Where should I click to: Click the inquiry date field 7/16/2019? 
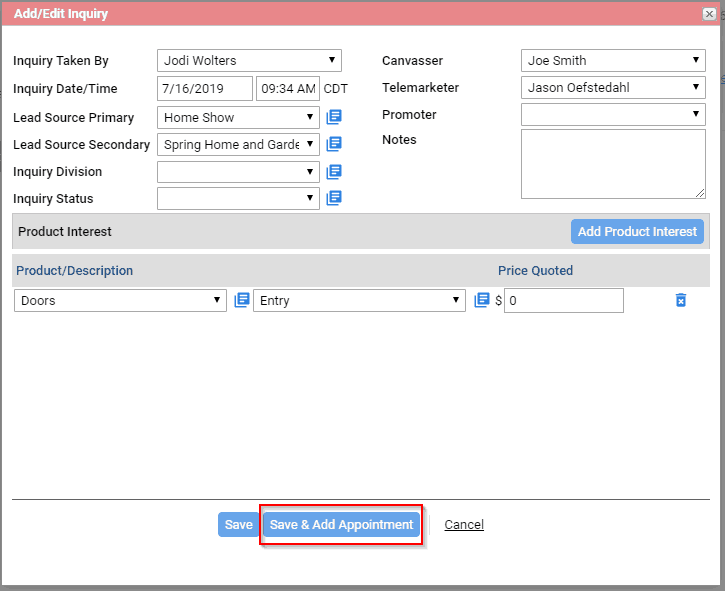[x=205, y=88]
